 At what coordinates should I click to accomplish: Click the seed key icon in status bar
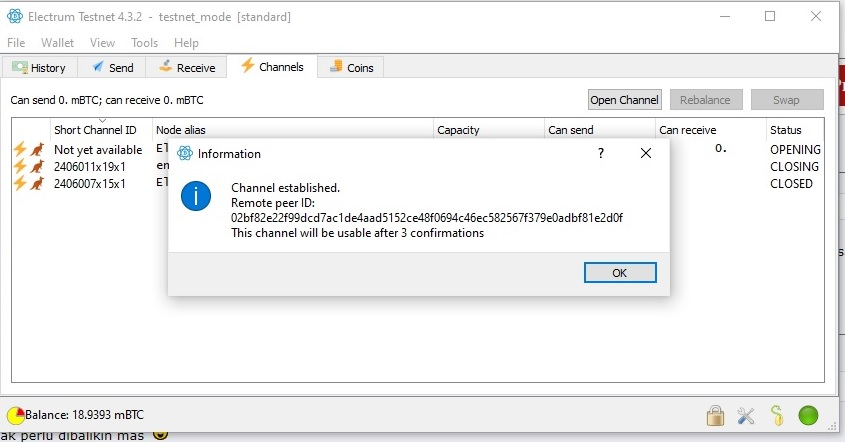(x=777, y=415)
